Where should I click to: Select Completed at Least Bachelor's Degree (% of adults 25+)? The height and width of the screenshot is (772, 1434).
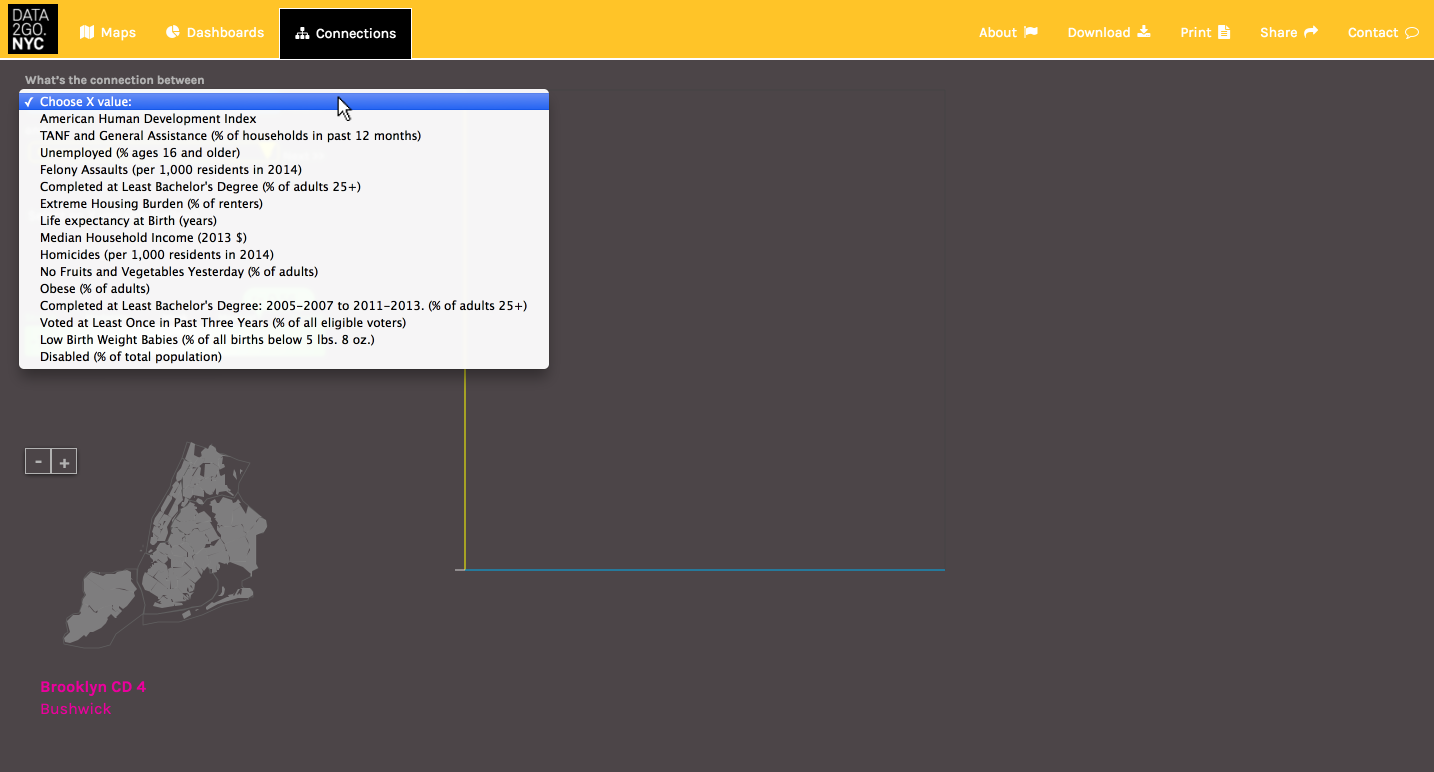click(x=284, y=187)
